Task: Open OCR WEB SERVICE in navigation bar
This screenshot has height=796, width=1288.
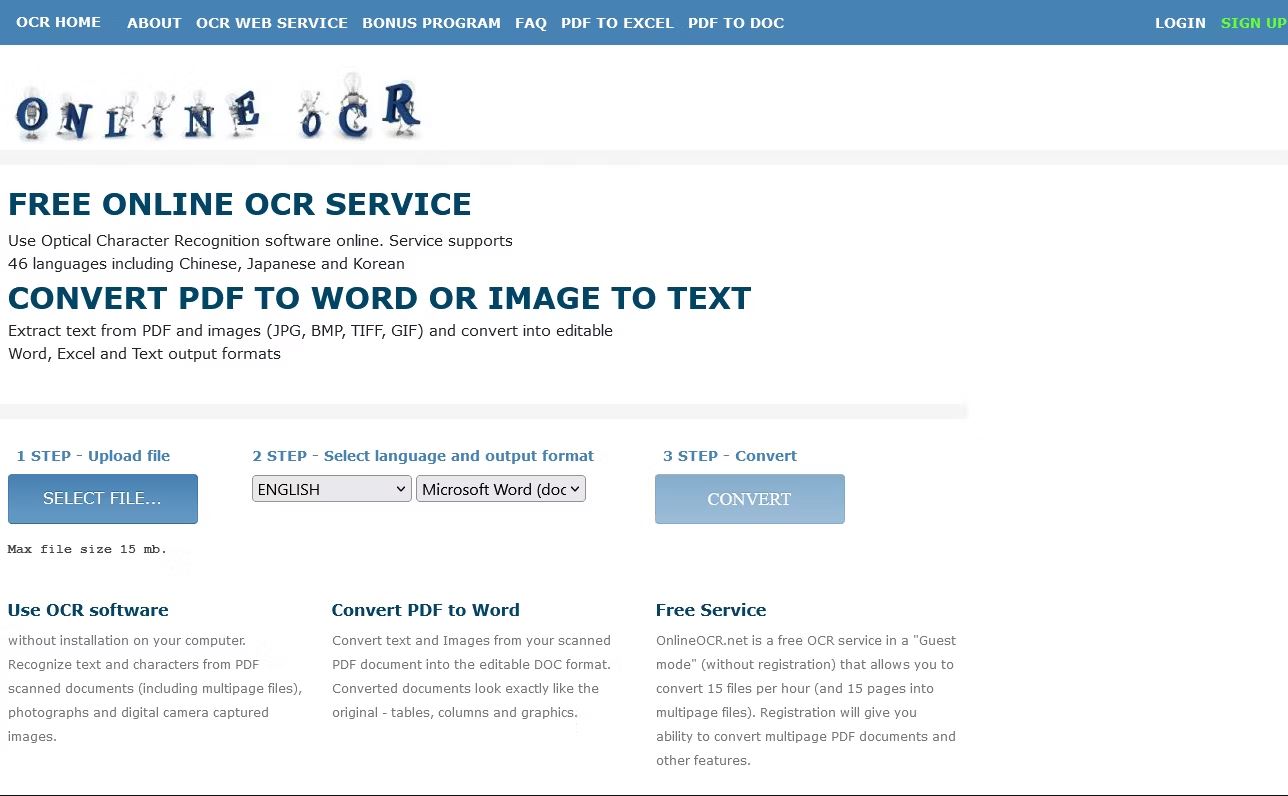Action: pos(271,23)
